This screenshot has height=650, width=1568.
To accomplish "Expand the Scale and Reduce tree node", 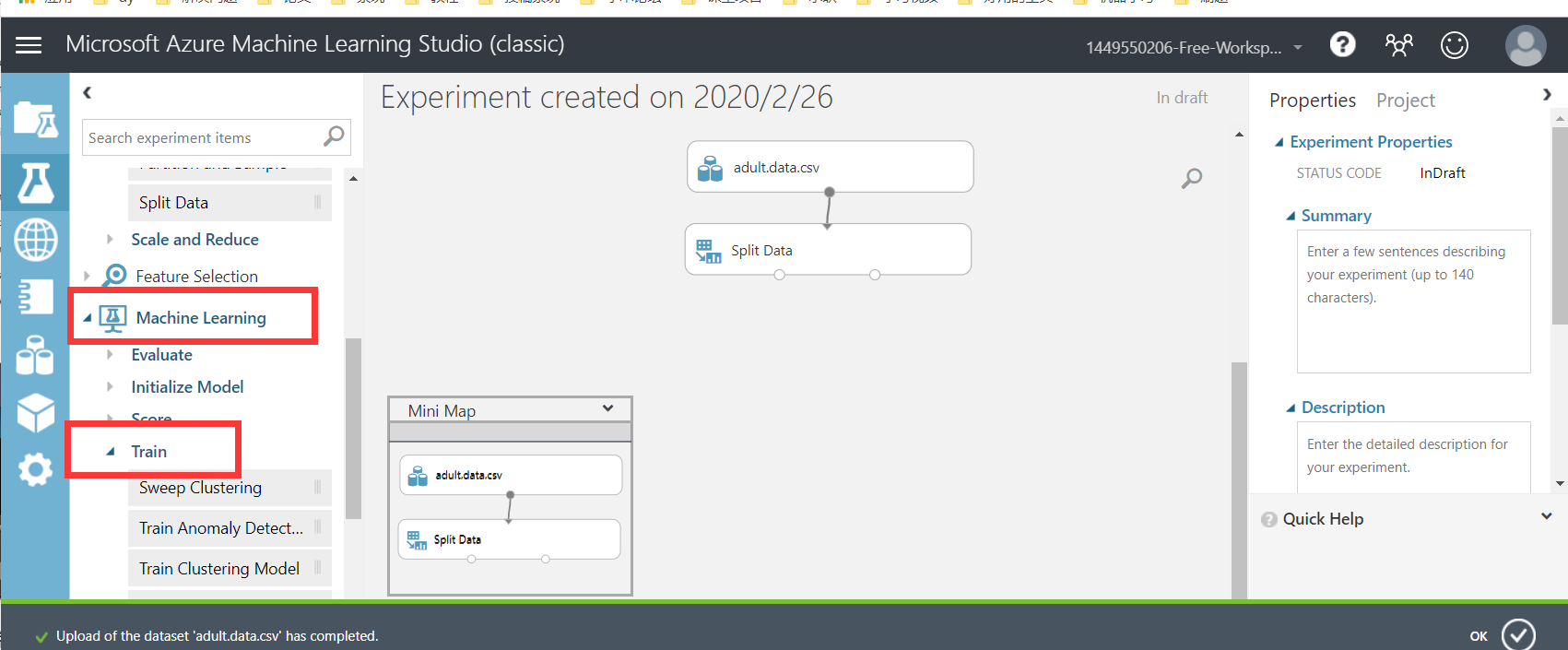I will pos(110,239).
